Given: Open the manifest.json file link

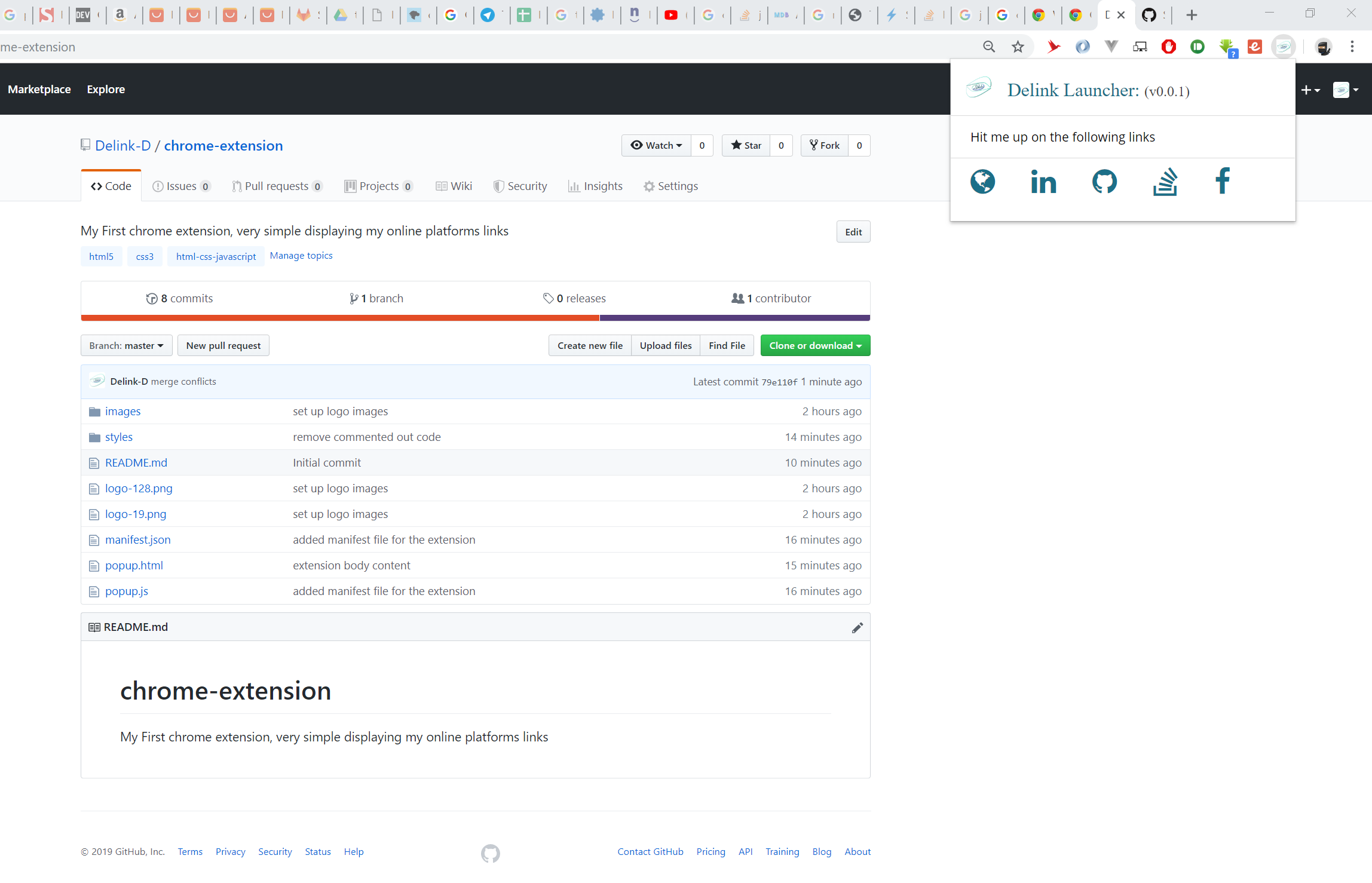Looking at the screenshot, I should click(137, 539).
